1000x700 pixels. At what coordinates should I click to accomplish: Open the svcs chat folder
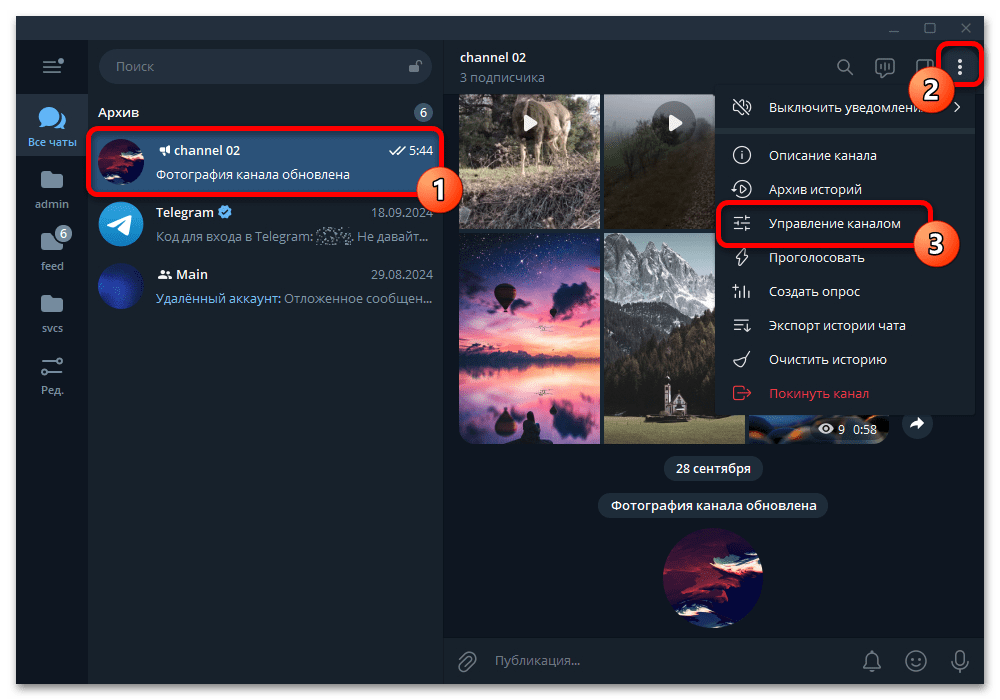(x=52, y=313)
